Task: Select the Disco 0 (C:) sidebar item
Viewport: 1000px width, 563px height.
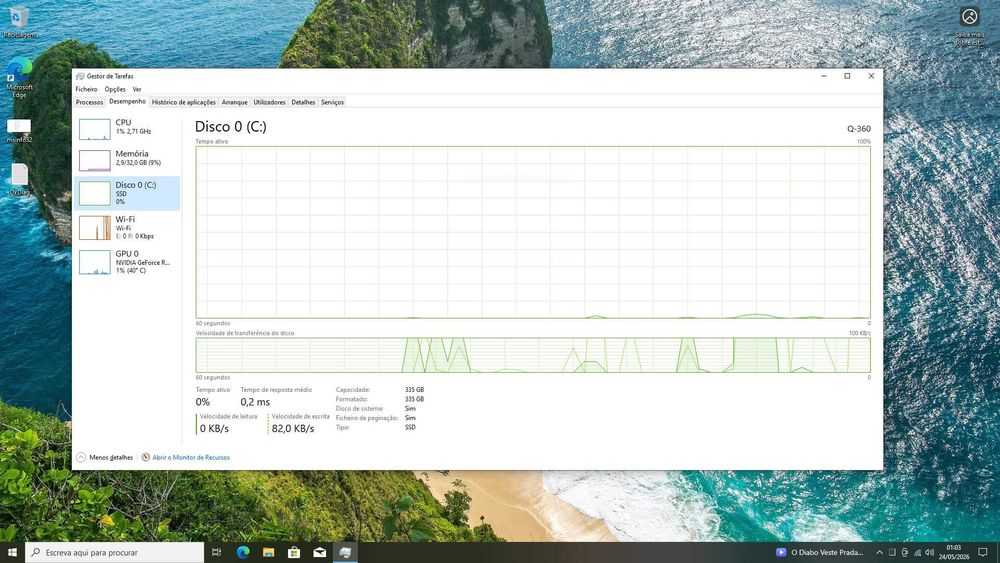Action: click(128, 193)
